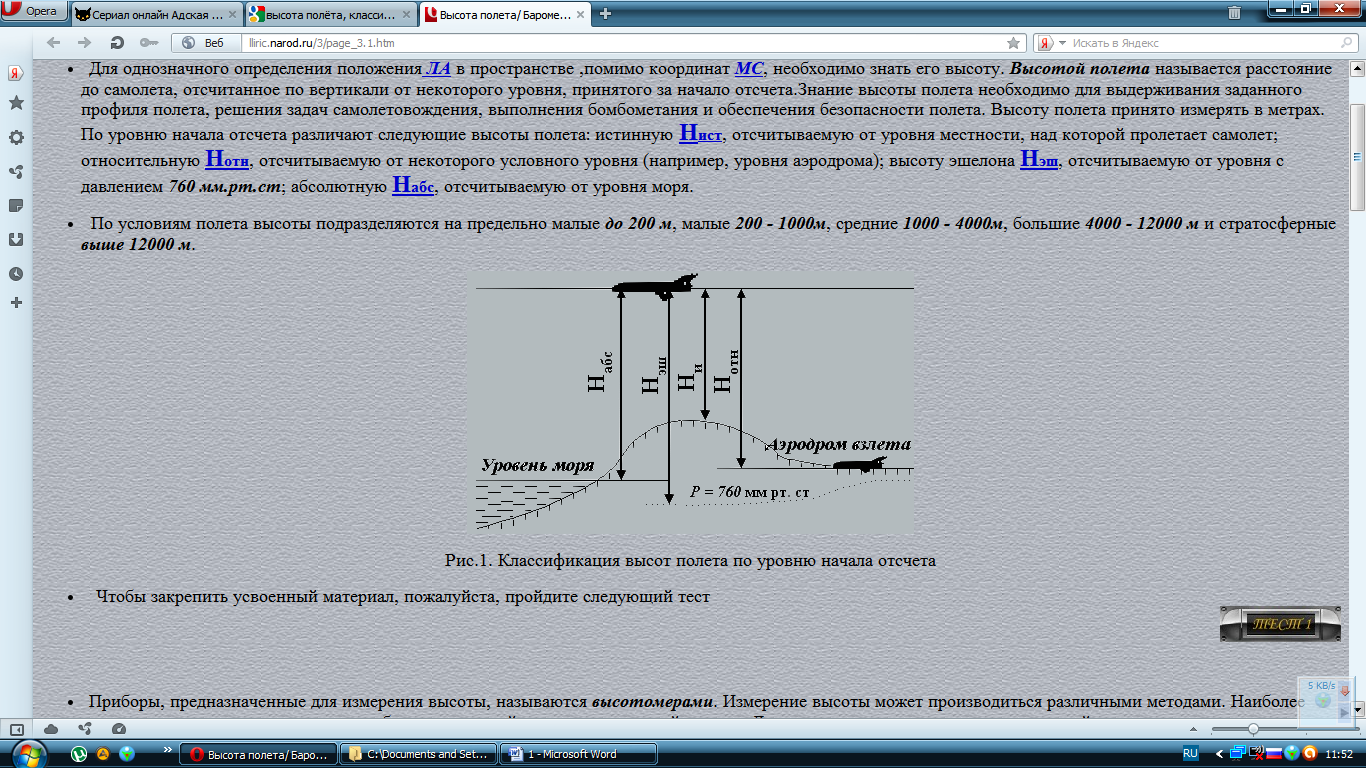Click the password wand key icon
The image size is (1366, 768).
click(x=149, y=43)
